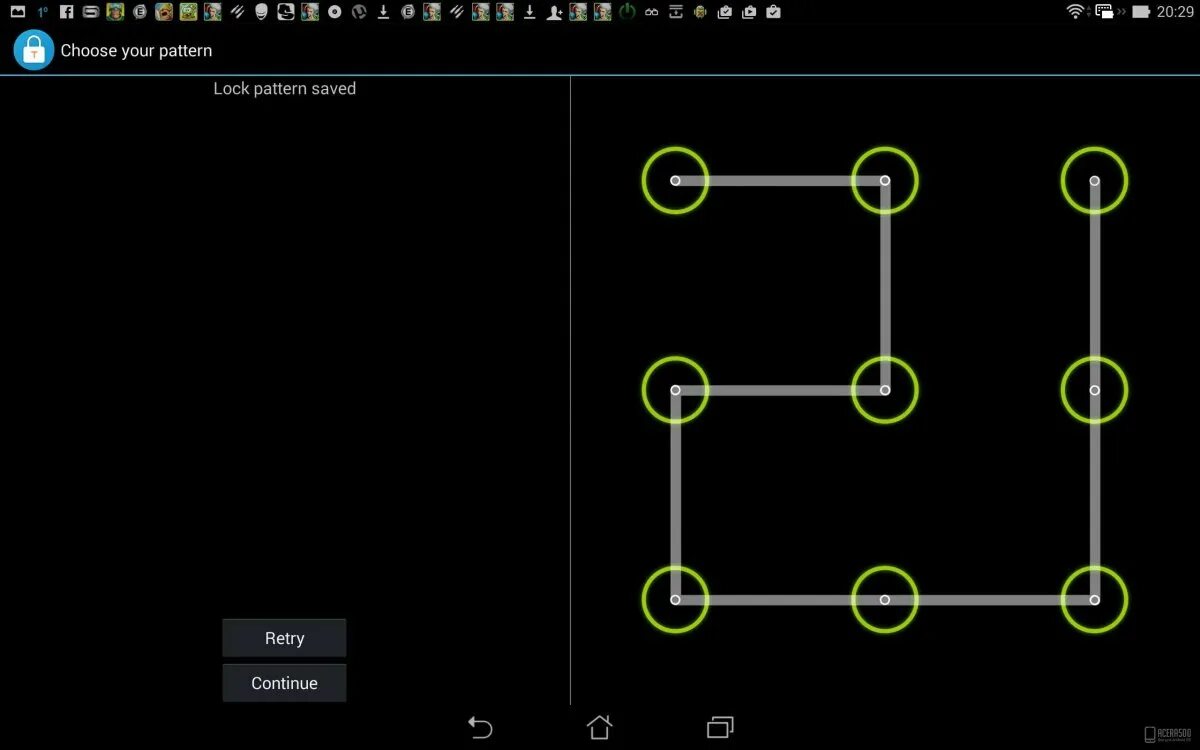Screen dimensions: 1200x750
Task: Tap the Android home navigation button
Action: click(599, 727)
